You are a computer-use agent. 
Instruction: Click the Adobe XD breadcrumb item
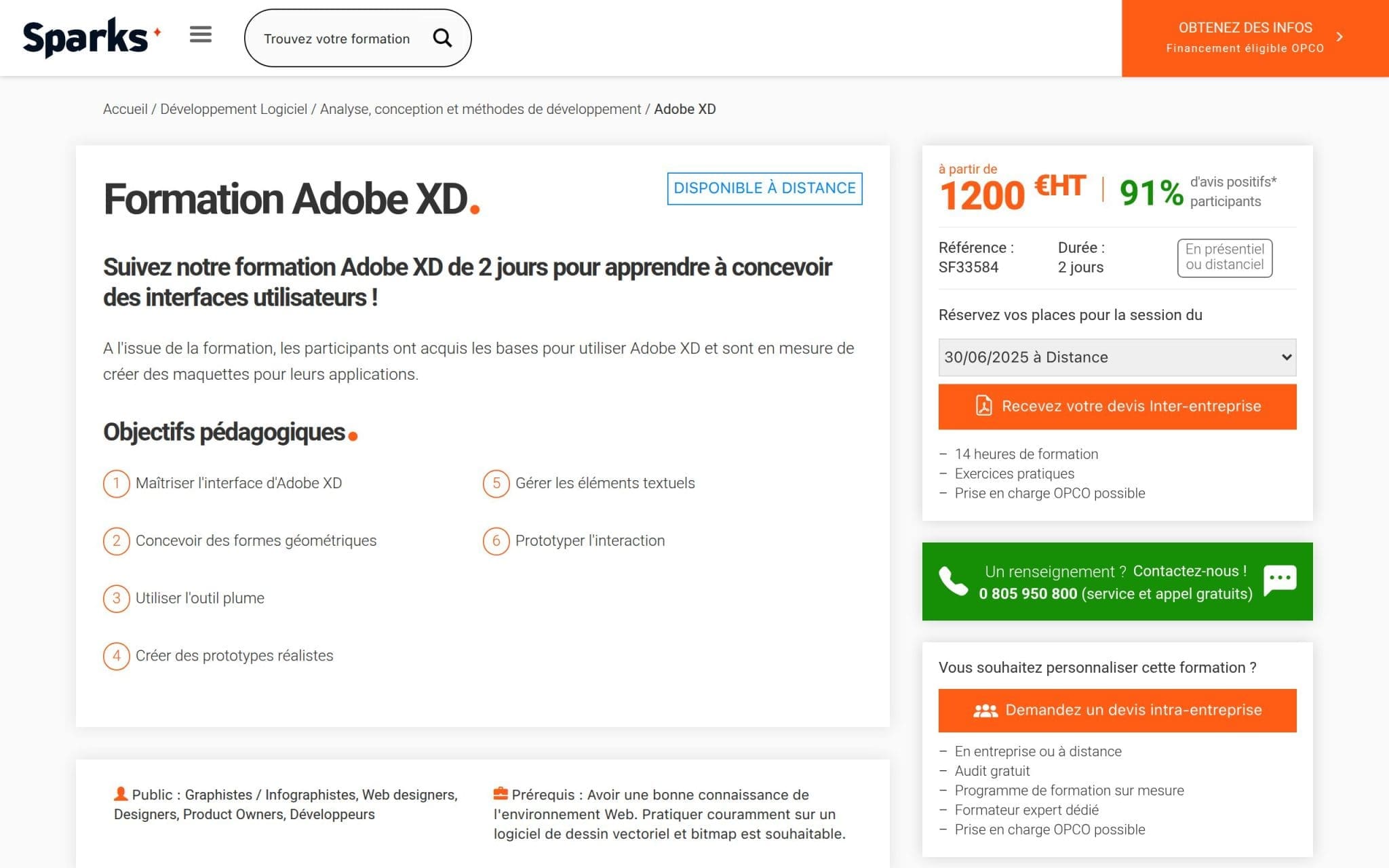(x=684, y=109)
